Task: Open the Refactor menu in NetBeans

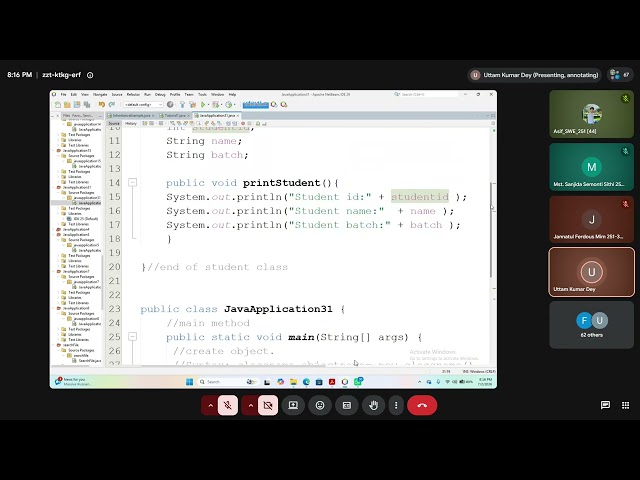Action: [x=133, y=94]
